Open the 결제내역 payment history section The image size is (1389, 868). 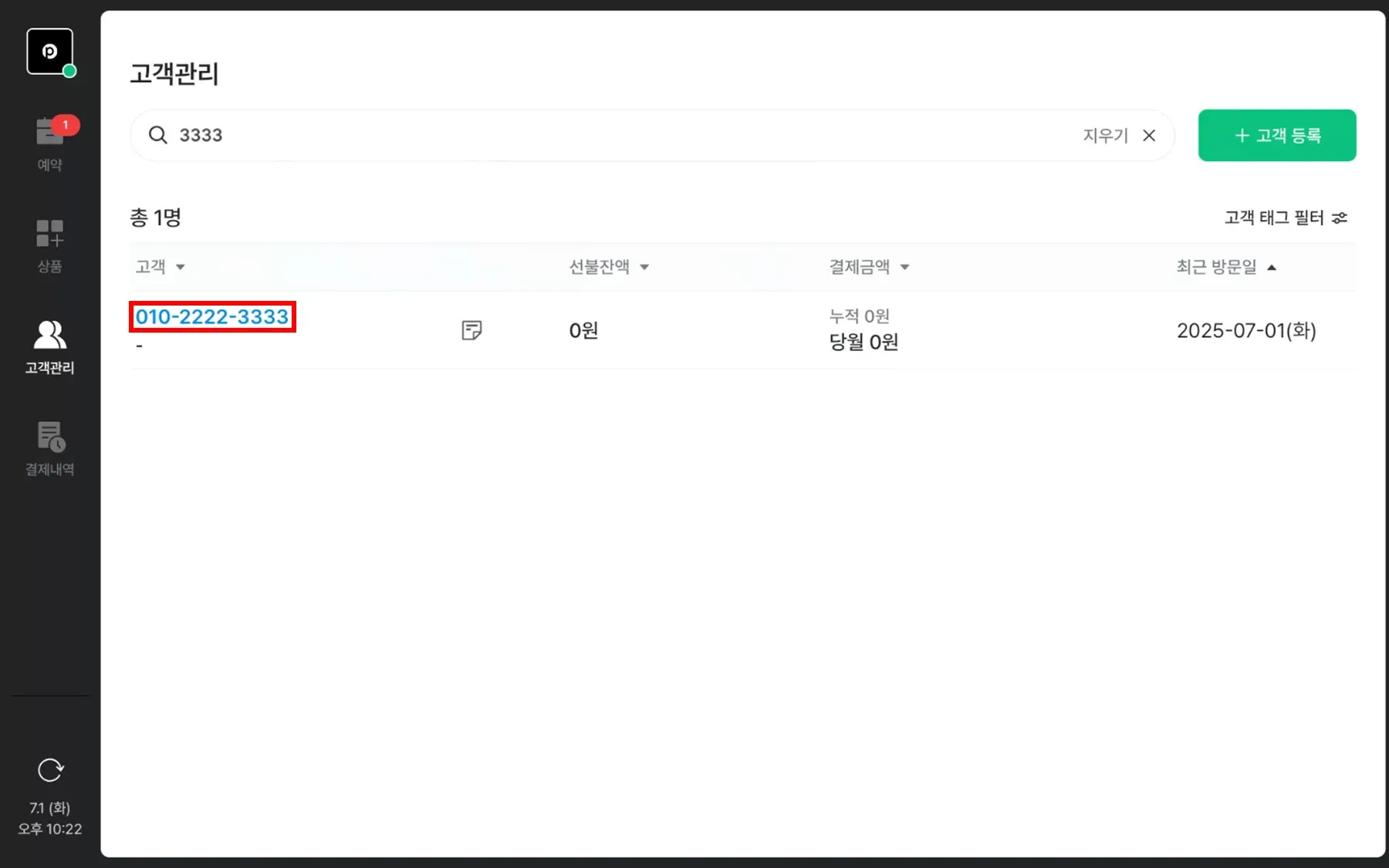[x=50, y=448]
